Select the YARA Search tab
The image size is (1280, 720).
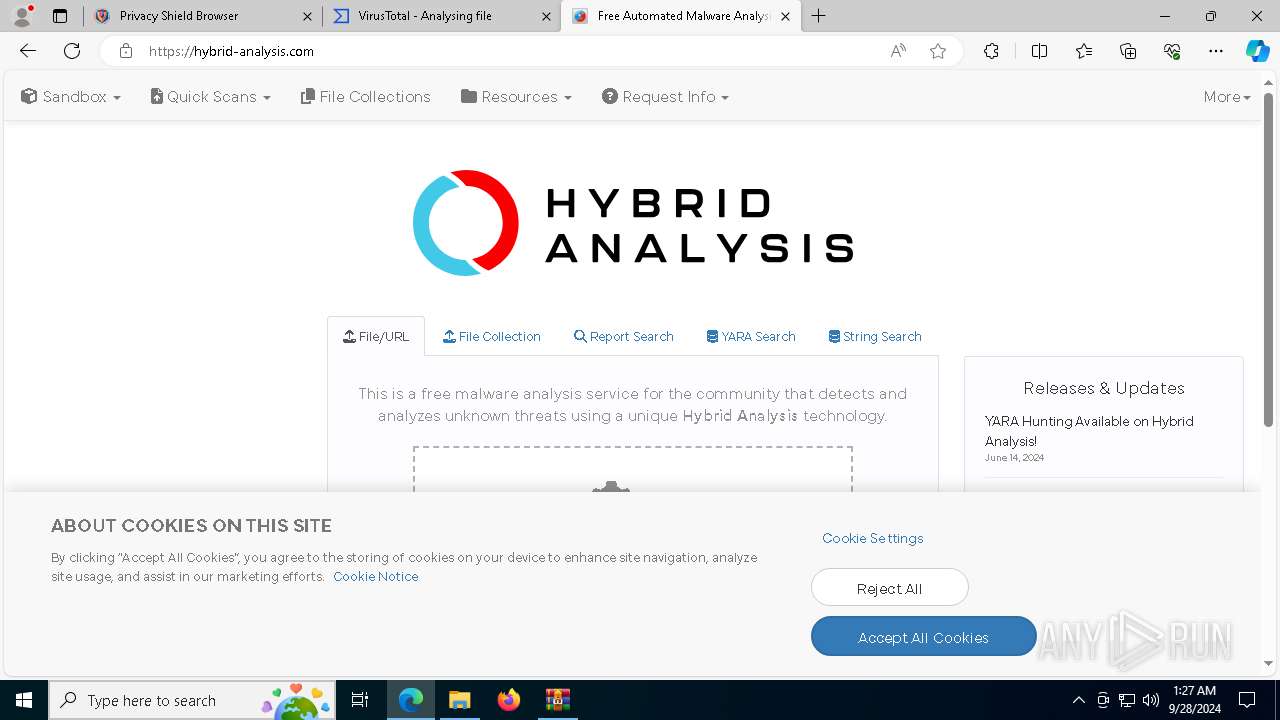[751, 337]
